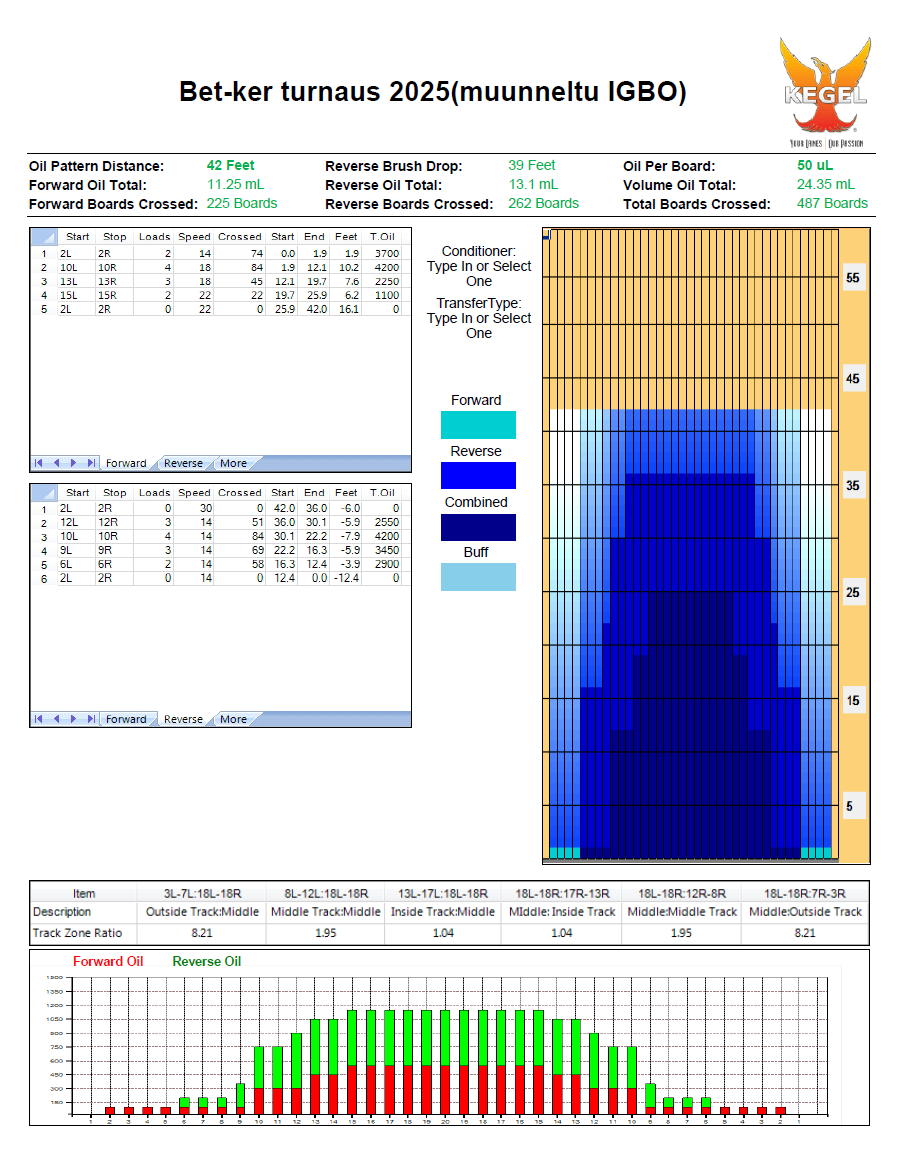Open the More tab in lower table
905x1150 pixels.
233,720
